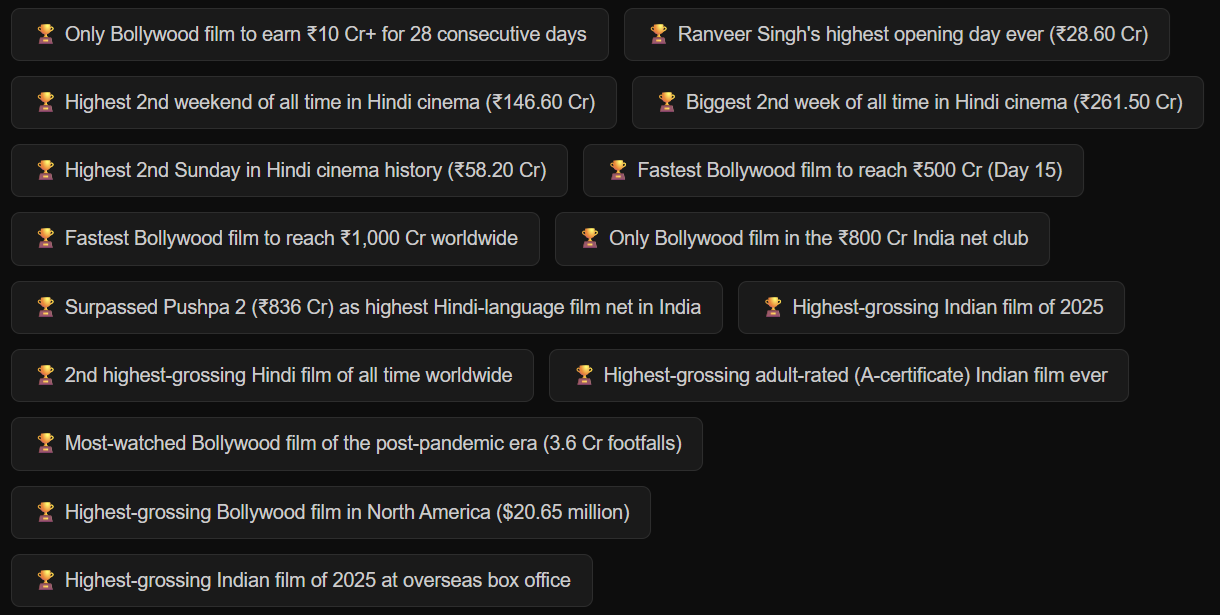Click the trophy icon on the Biggest 2nd week badge
Image resolution: width=1220 pixels, height=615 pixels.
click(x=665, y=102)
